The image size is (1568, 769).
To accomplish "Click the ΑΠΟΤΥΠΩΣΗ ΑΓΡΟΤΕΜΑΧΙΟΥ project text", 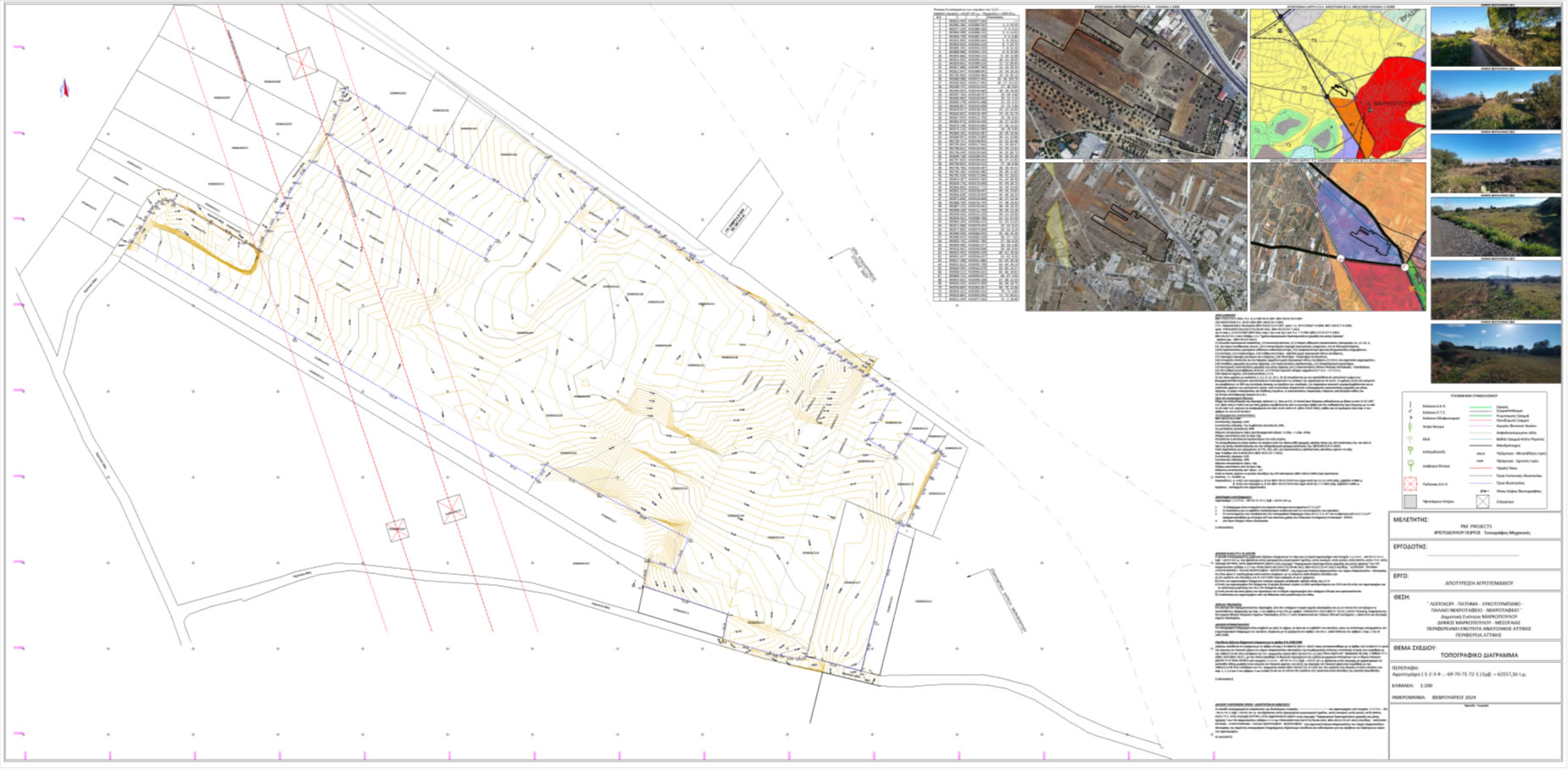I will point(1479,583).
